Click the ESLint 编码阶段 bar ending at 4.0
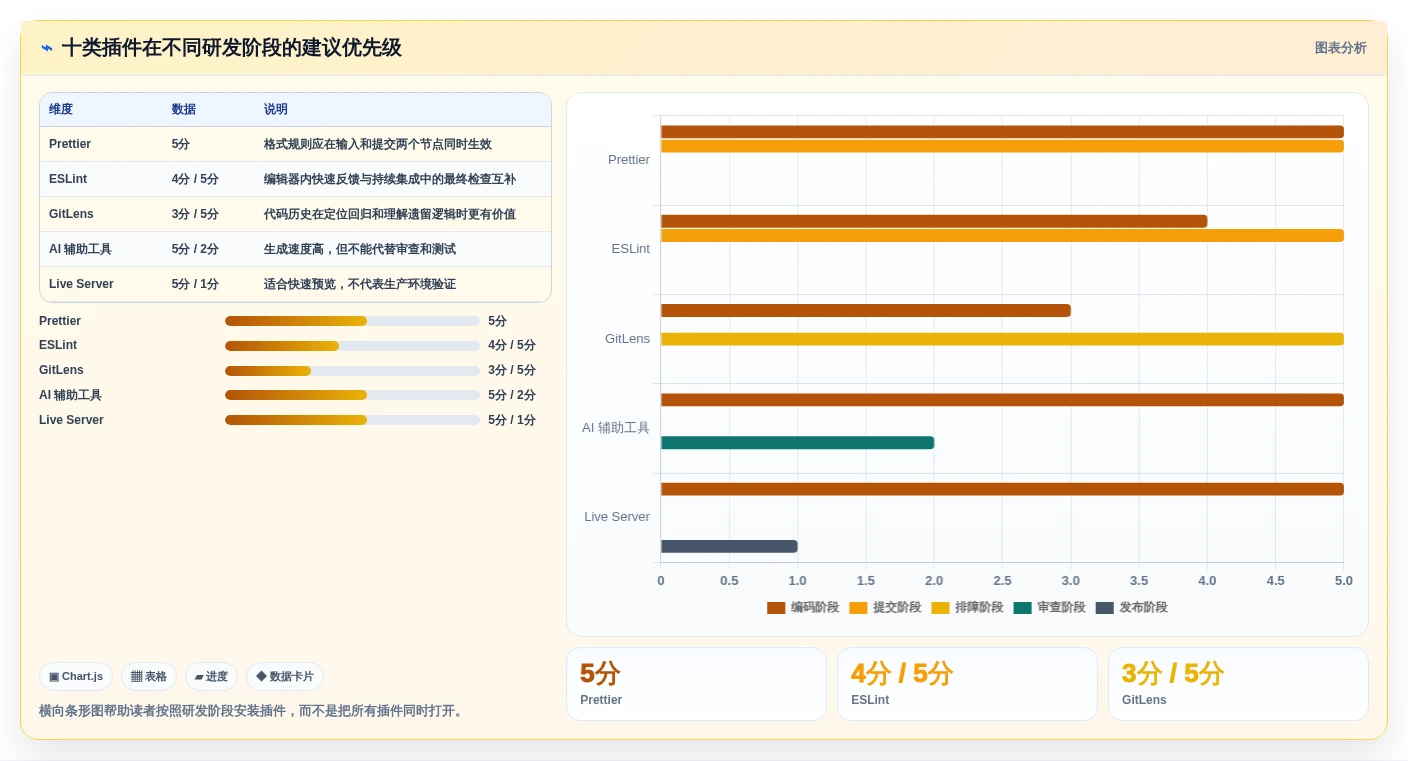The width and height of the screenshot is (1408, 761). [x=934, y=221]
